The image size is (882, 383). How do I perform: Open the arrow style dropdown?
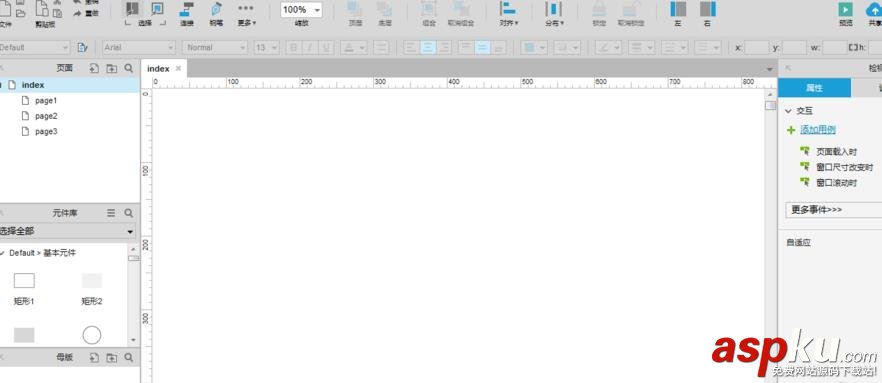[x=708, y=48]
